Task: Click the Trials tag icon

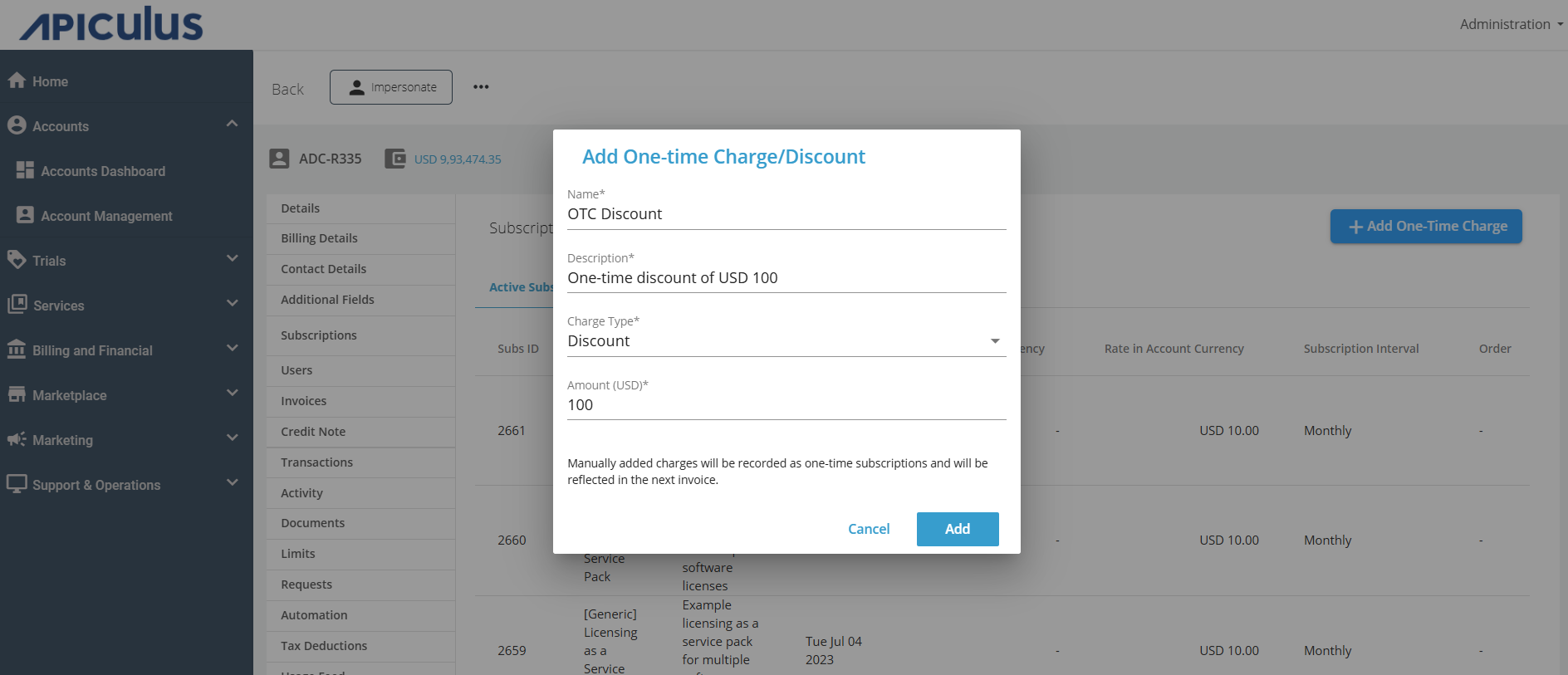Action: (x=17, y=260)
